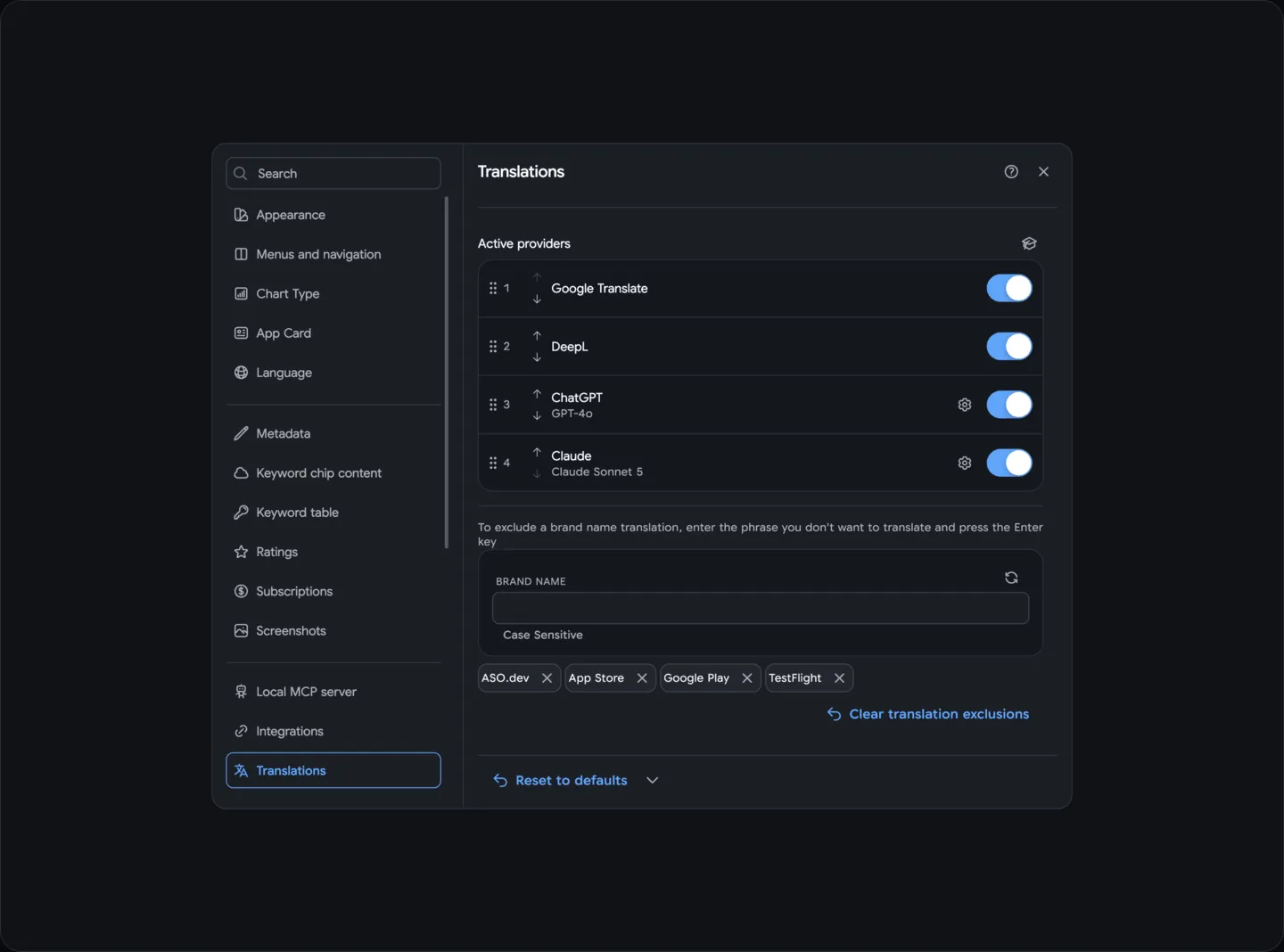Disable the Google Translate provider
The height and width of the screenshot is (952, 1284).
tap(1009, 289)
